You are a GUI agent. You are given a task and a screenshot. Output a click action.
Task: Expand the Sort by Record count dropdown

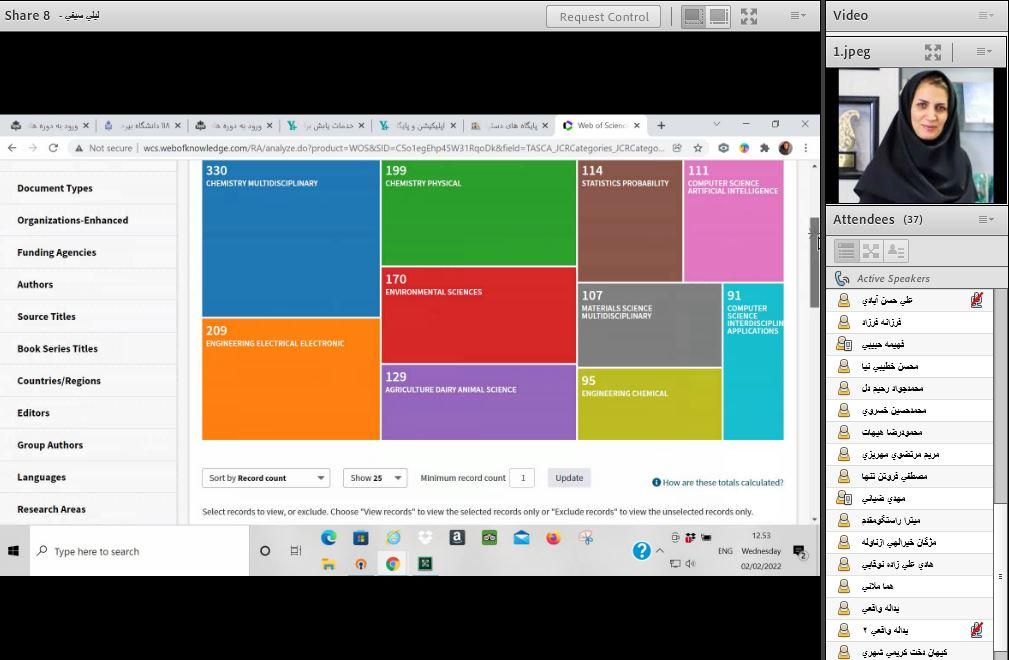tap(265, 478)
